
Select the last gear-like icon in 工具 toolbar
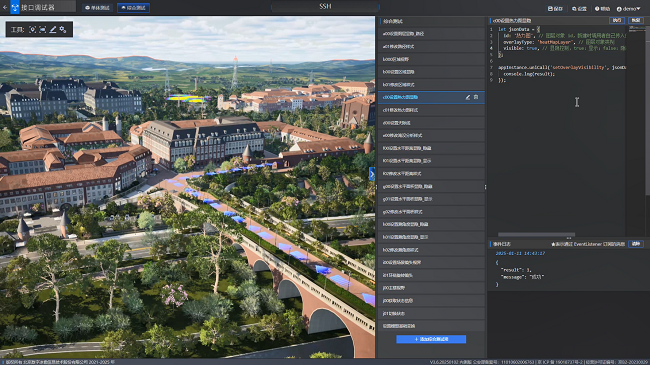63,29
